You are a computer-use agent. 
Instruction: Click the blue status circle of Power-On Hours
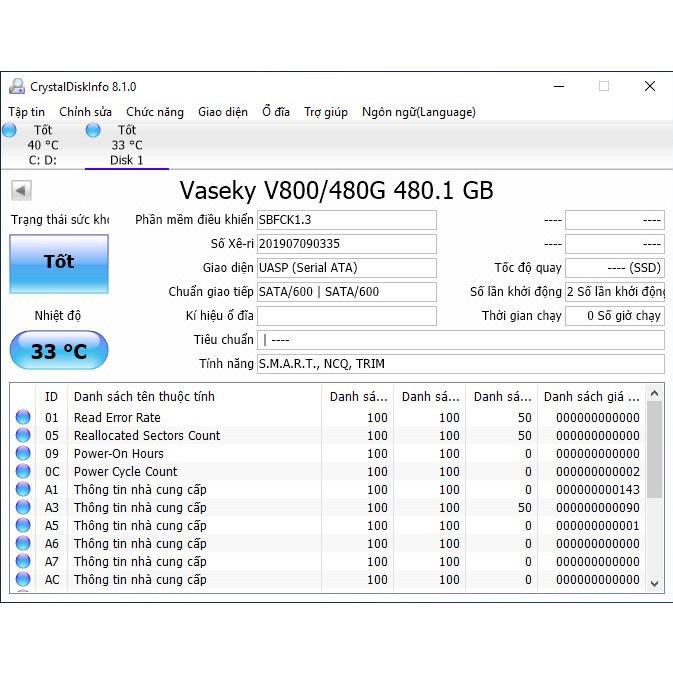(x=23, y=453)
